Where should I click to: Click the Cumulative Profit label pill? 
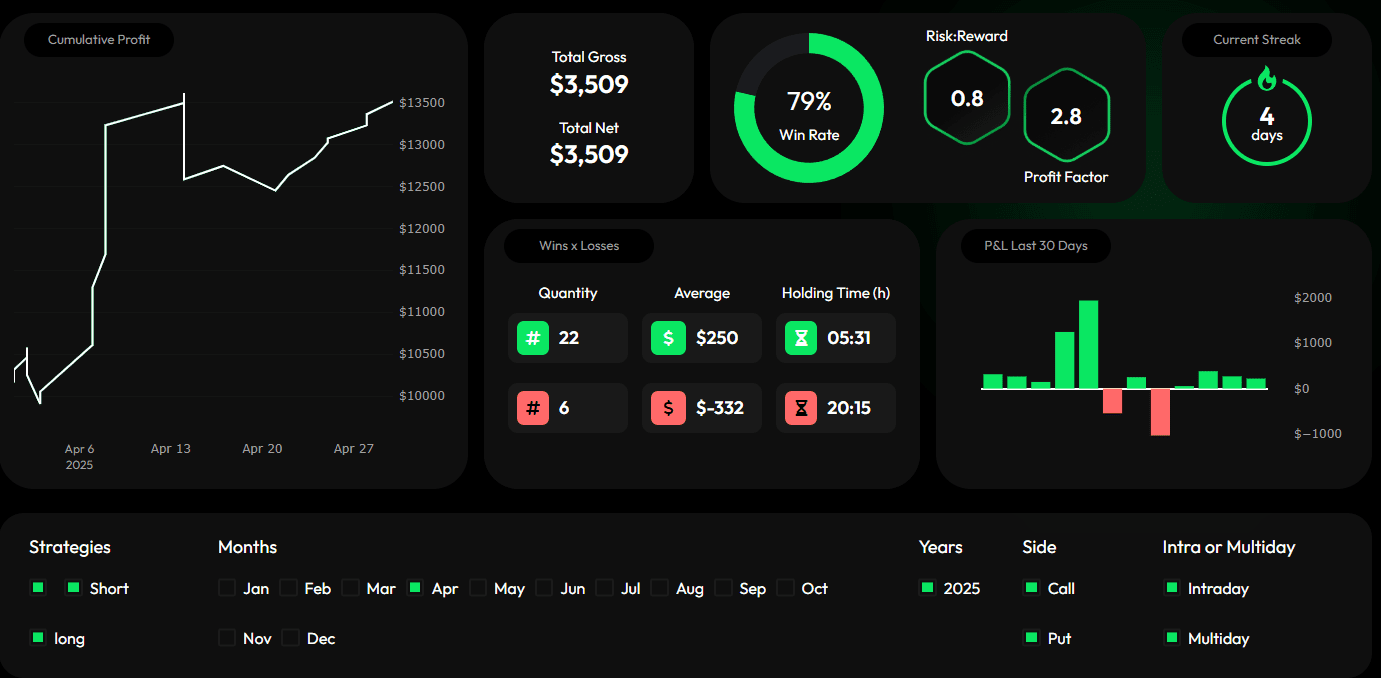(x=99, y=40)
